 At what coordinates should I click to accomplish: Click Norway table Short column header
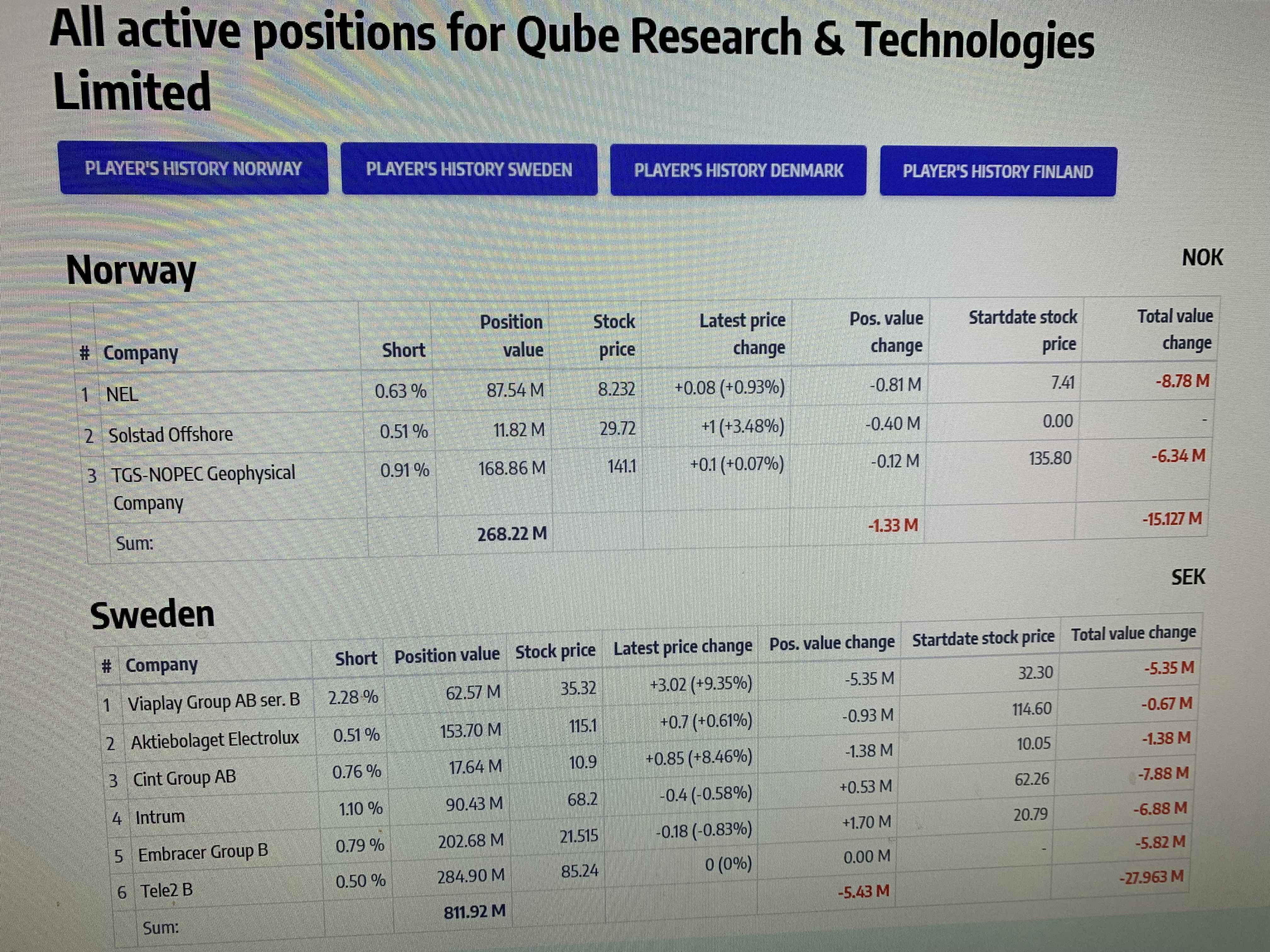click(x=403, y=350)
